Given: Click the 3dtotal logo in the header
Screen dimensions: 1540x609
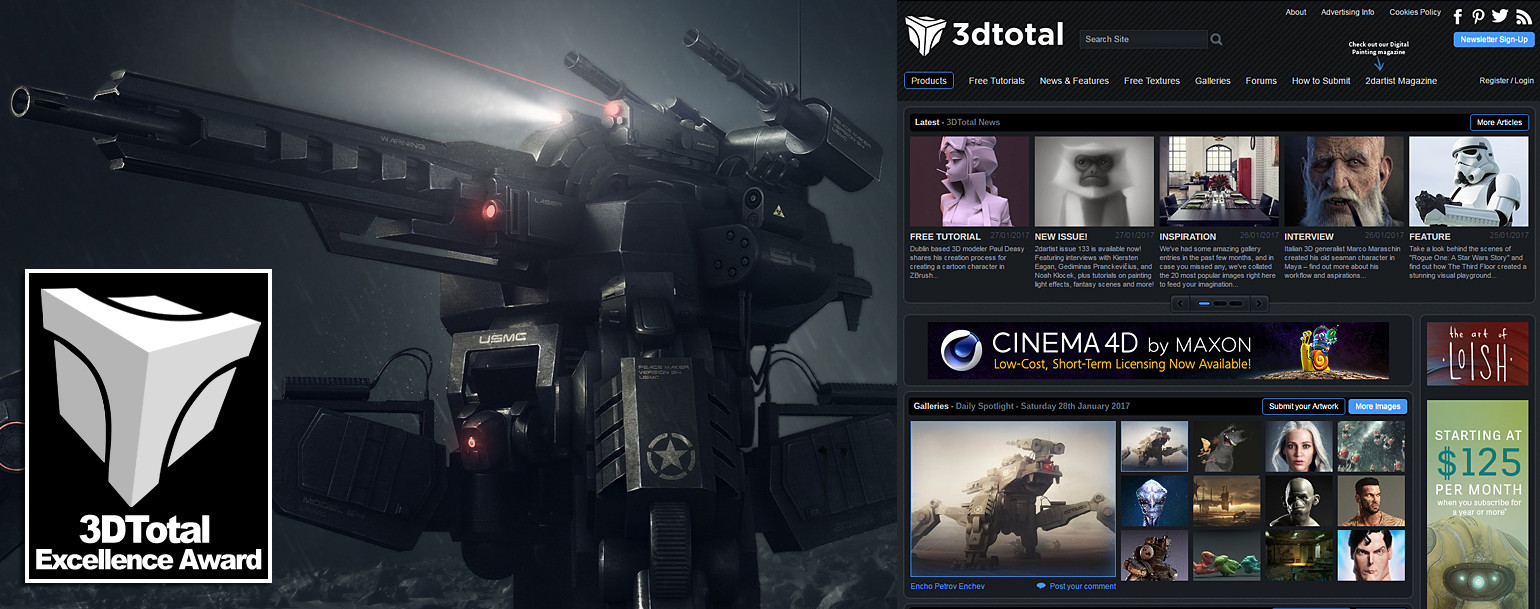Looking at the screenshot, I should 984,35.
